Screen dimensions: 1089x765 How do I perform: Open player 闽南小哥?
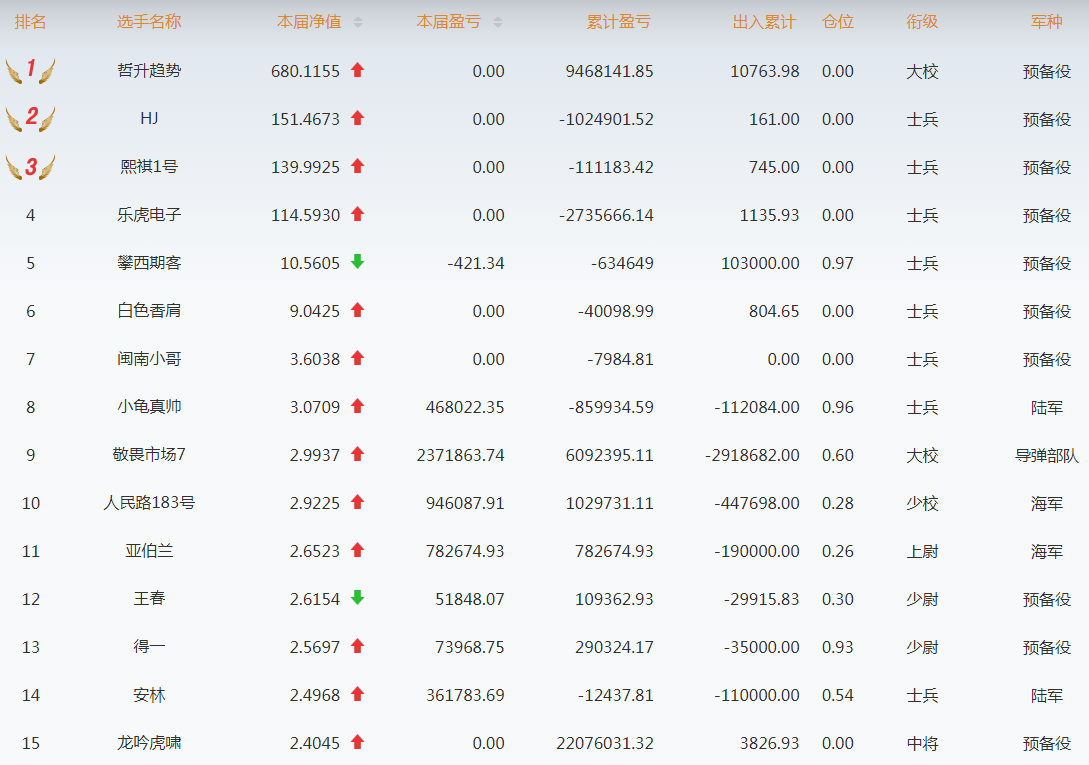(x=149, y=358)
